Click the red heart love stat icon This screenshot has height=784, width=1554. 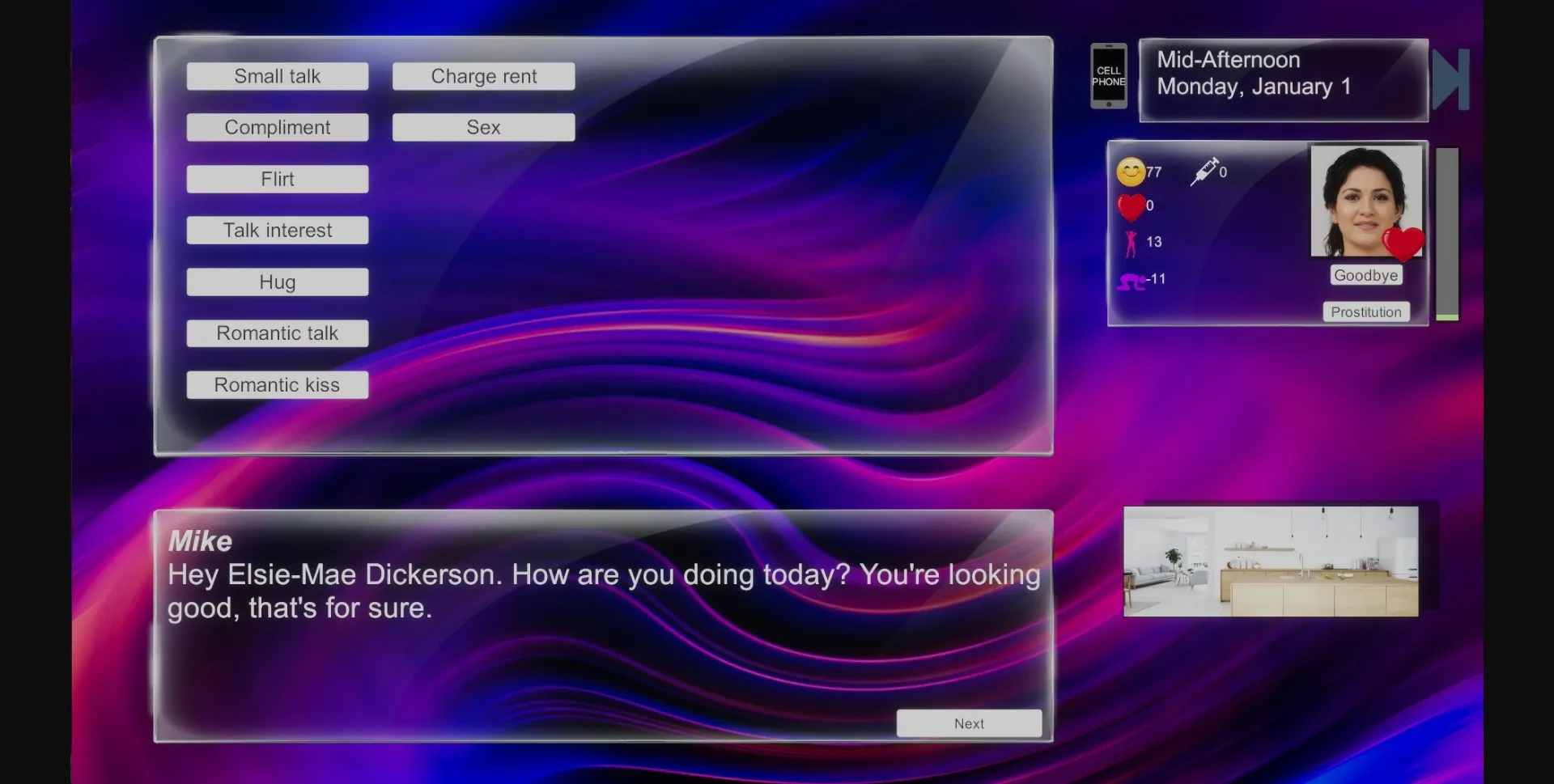(1131, 207)
